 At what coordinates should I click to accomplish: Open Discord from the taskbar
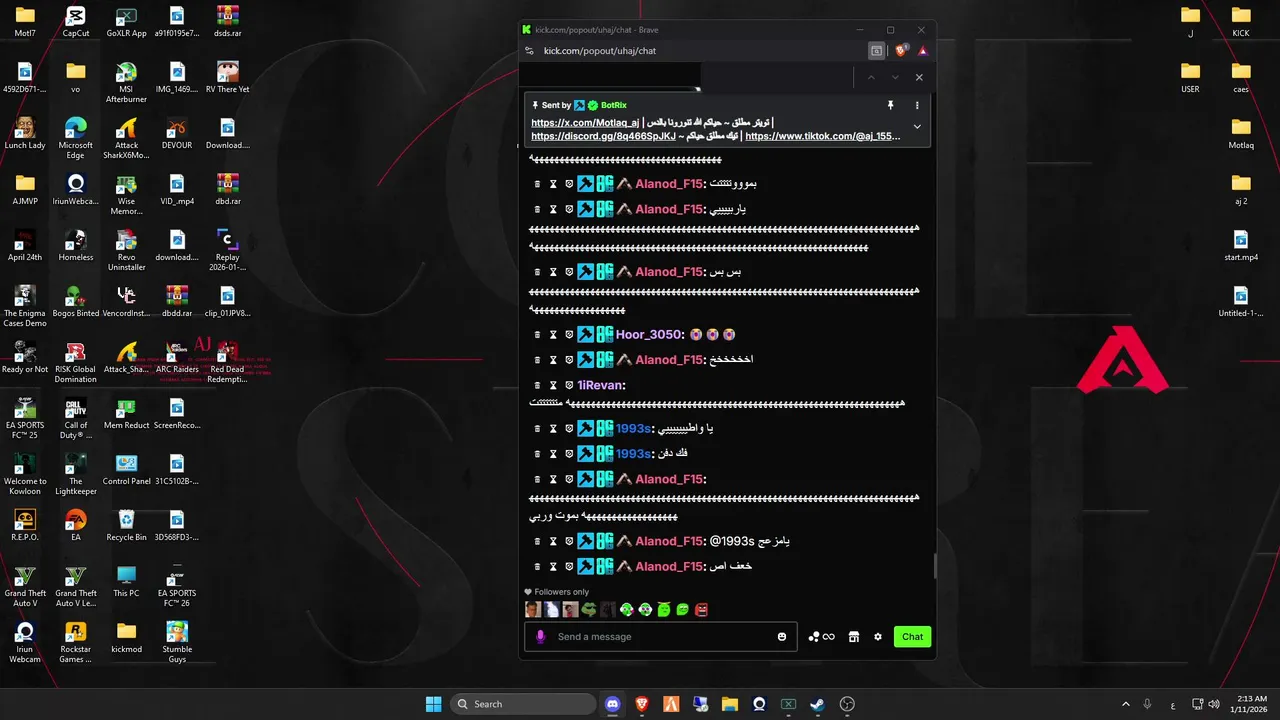click(612, 704)
